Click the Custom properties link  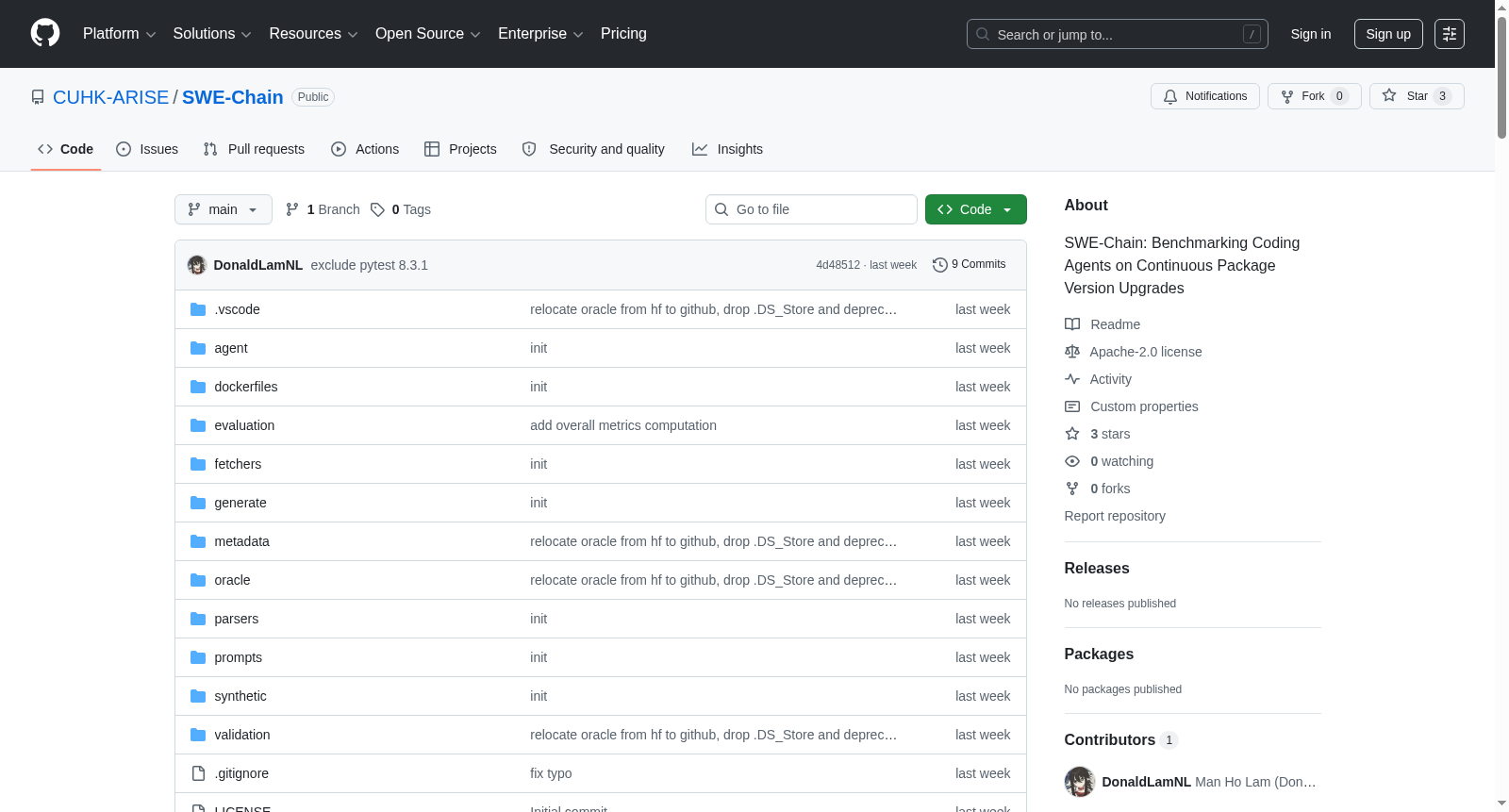(x=1144, y=406)
